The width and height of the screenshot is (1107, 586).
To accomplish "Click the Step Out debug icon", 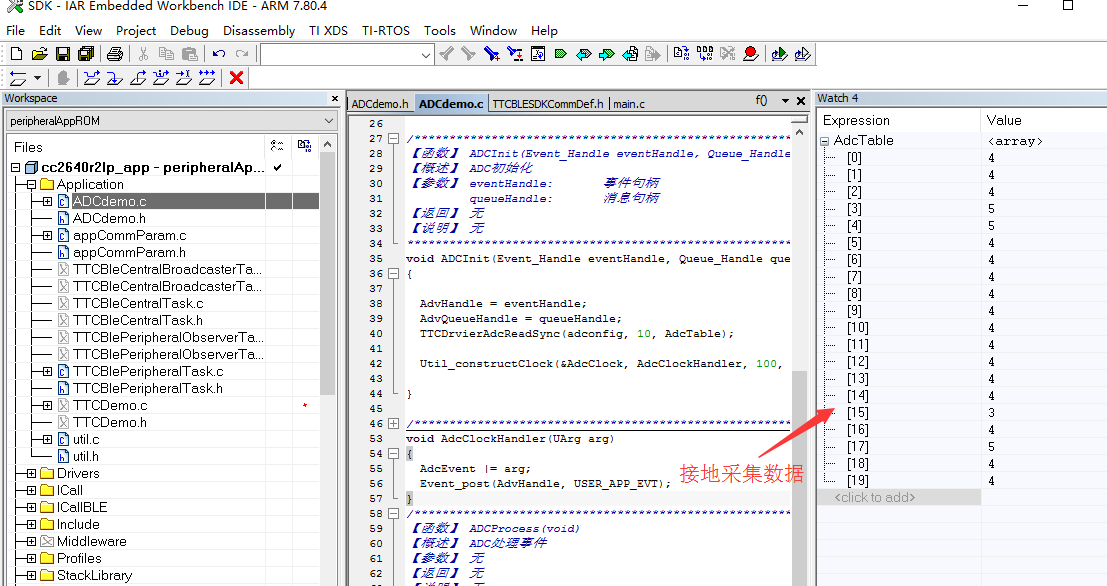I will tap(138, 78).
